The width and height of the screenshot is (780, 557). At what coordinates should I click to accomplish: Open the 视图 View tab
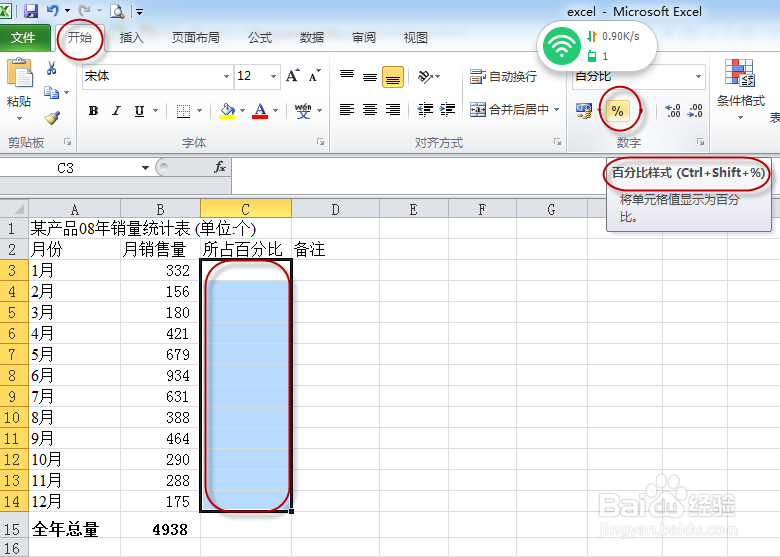pyautogui.click(x=415, y=37)
